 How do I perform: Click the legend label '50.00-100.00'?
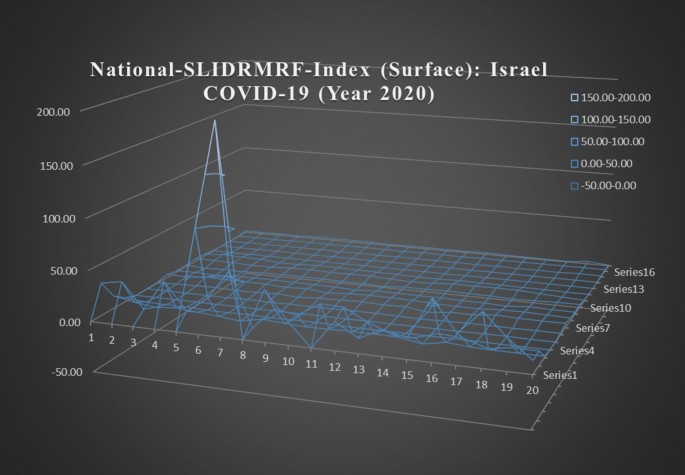click(x=612, y=141)
